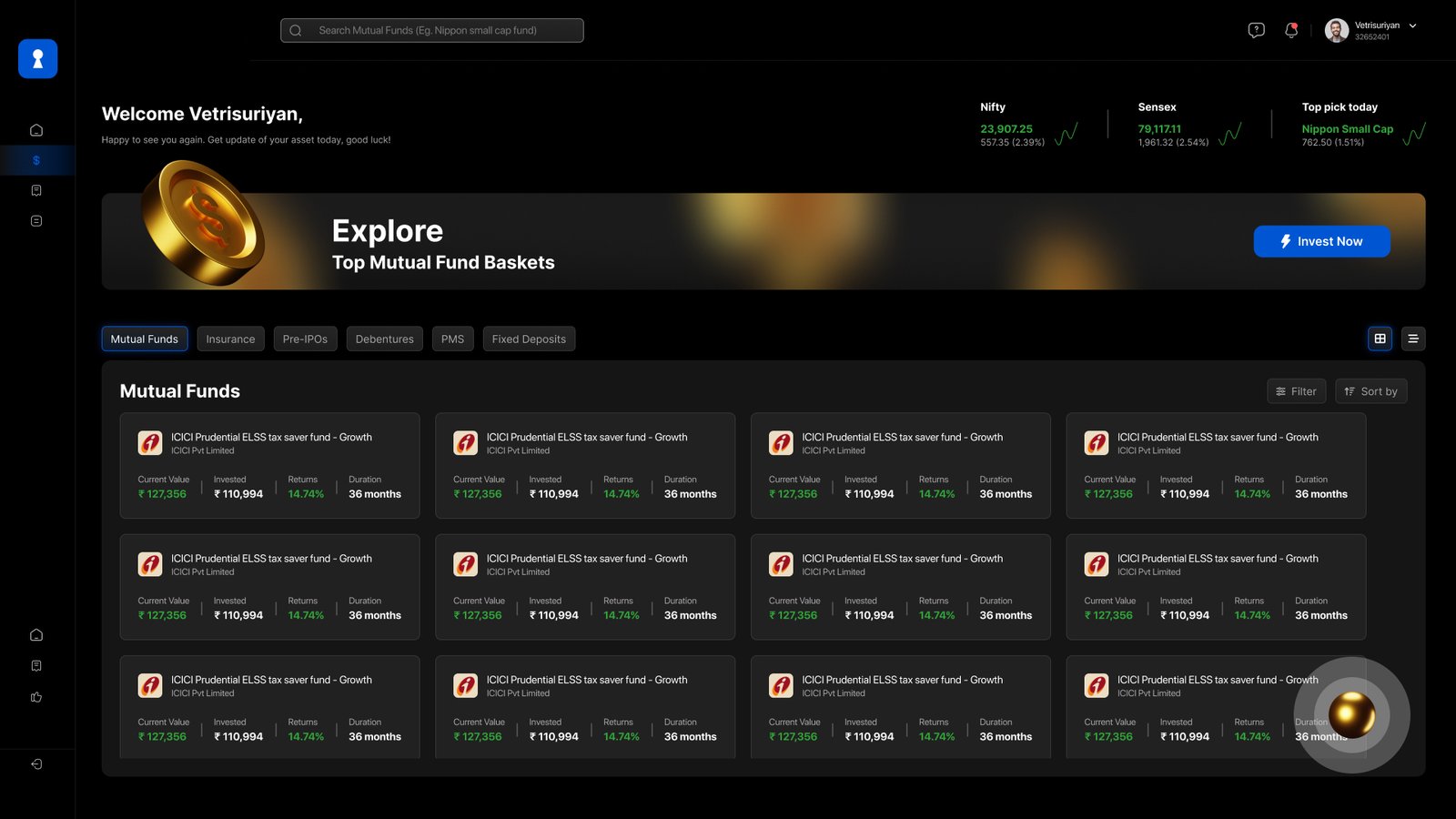
Task: Click the Nifty trend chart icon
Action: point(1067,134)
